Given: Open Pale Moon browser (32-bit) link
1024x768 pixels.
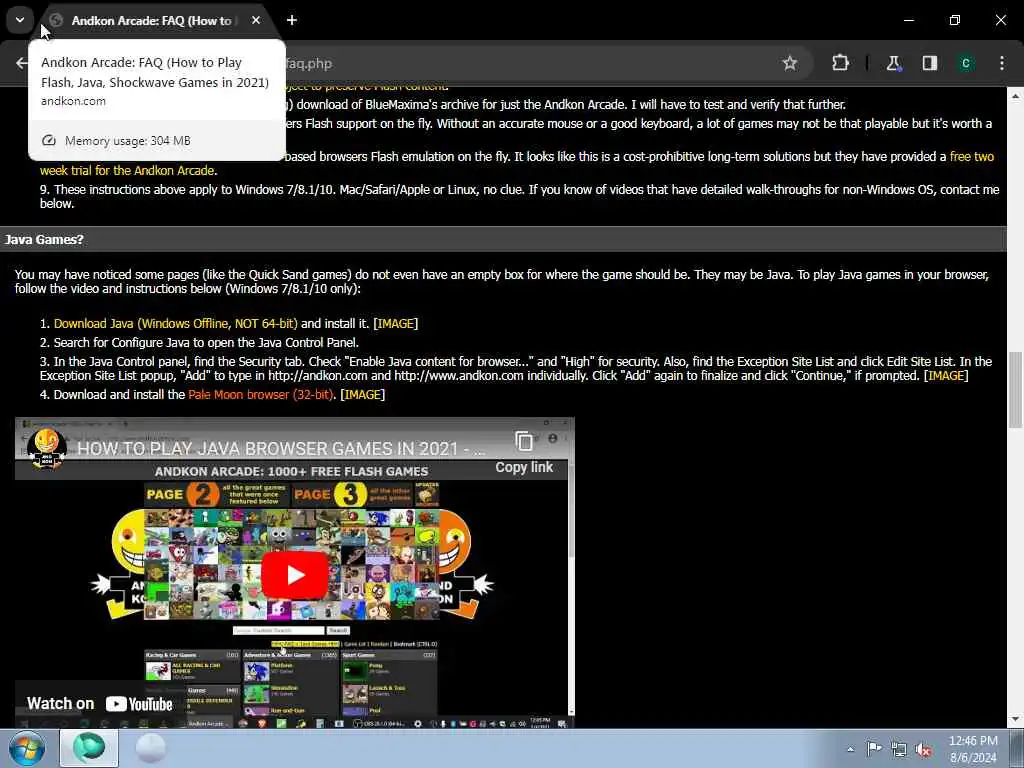Looking at the screenshot, I should [261, 394].
